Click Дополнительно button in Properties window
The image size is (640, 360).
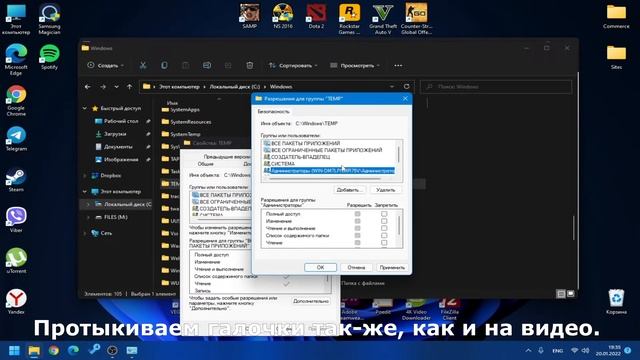[311, 301]
